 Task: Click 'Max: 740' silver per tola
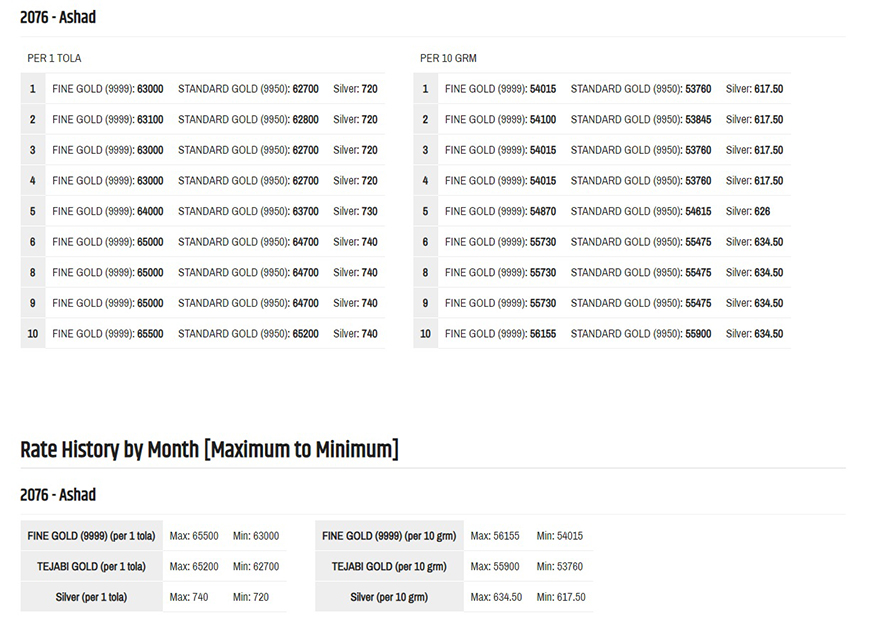189,597
